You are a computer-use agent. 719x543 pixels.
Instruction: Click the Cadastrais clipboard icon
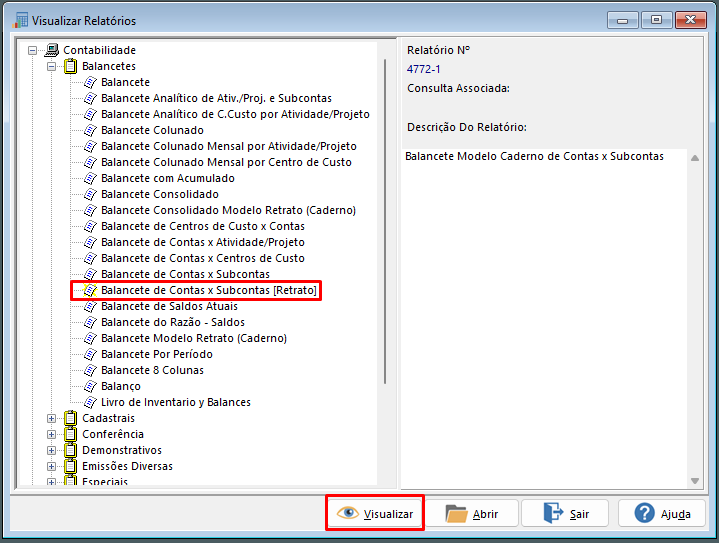click(70, 418)
